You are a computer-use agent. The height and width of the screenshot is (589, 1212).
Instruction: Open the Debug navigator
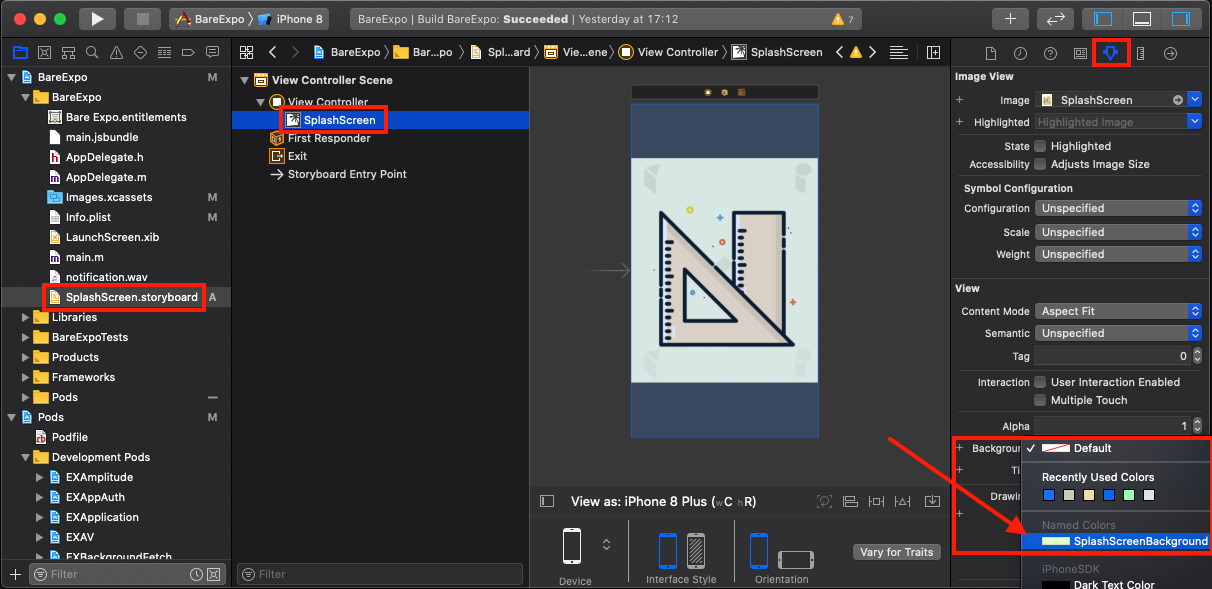[x=164, y=52]
